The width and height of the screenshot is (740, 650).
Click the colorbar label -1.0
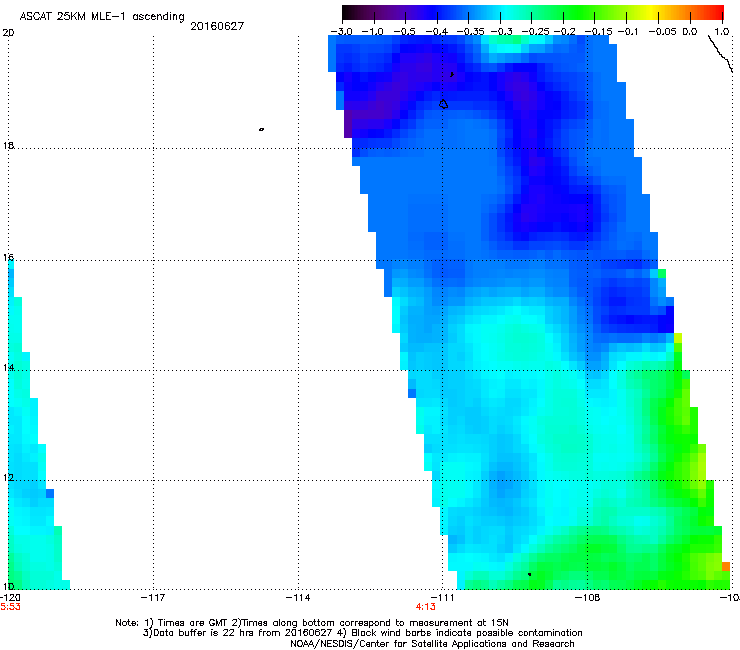[372, 32]
